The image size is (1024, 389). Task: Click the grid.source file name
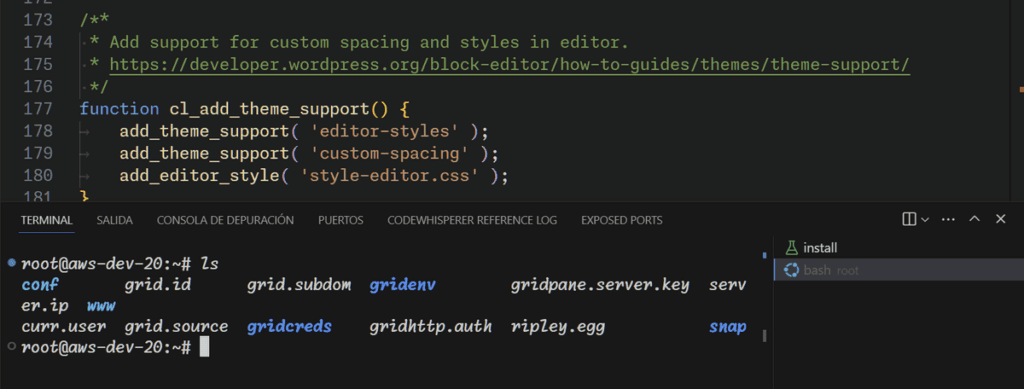[x=176, y=326]
